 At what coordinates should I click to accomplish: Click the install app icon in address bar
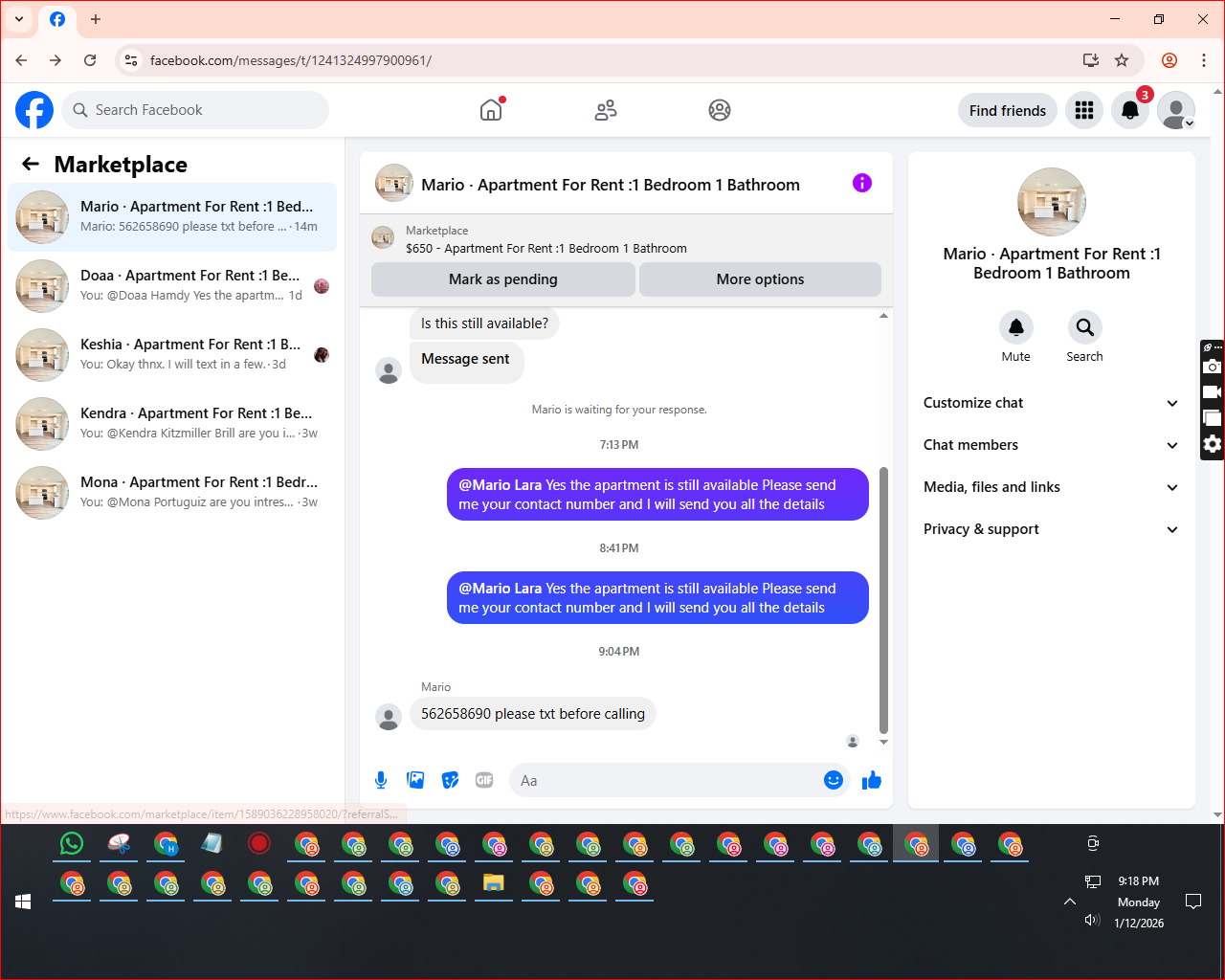click(1091, 60)
